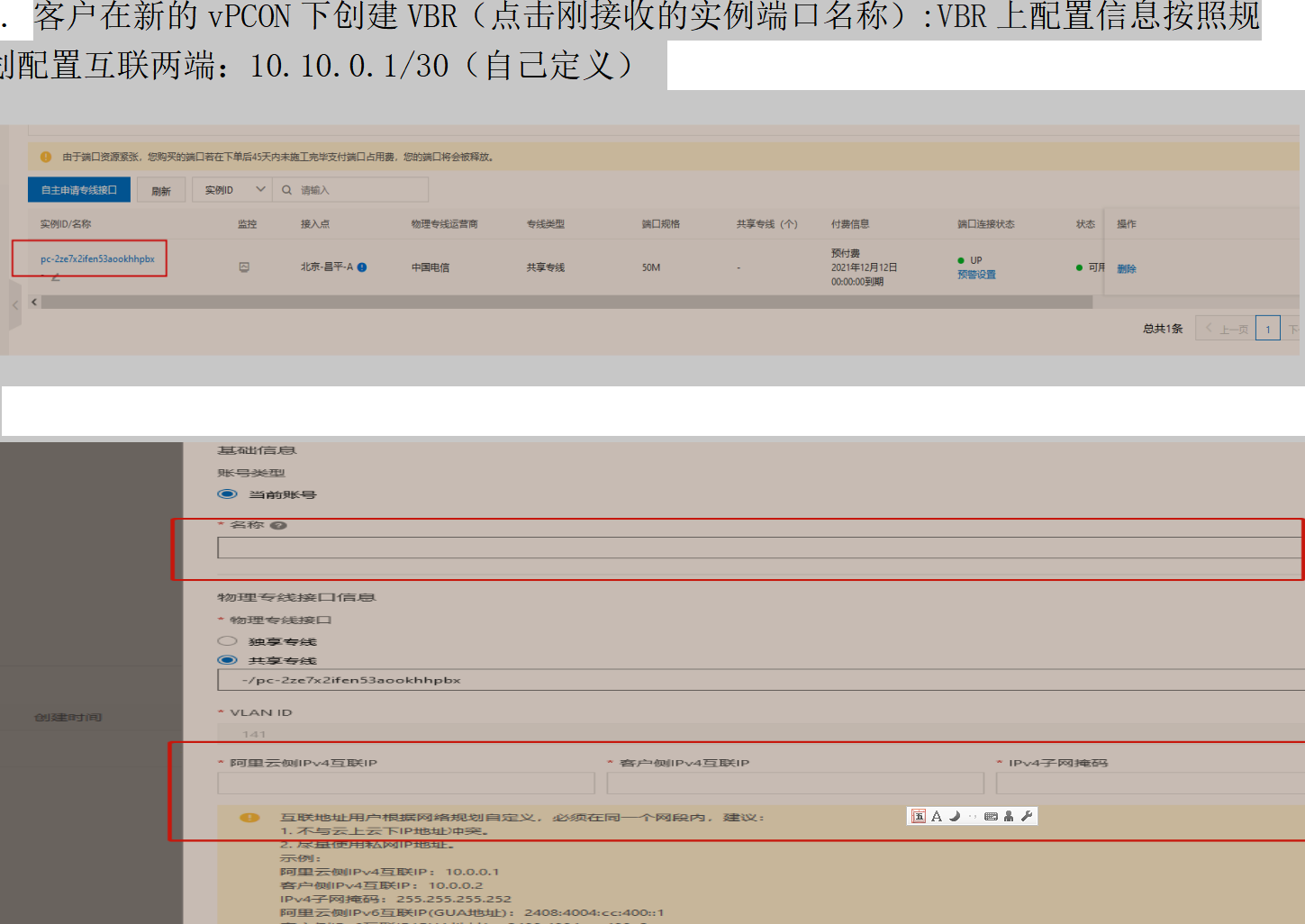The image size is (1305, 924).
Task: Click the 50M port spec cell
Action: 651,267
